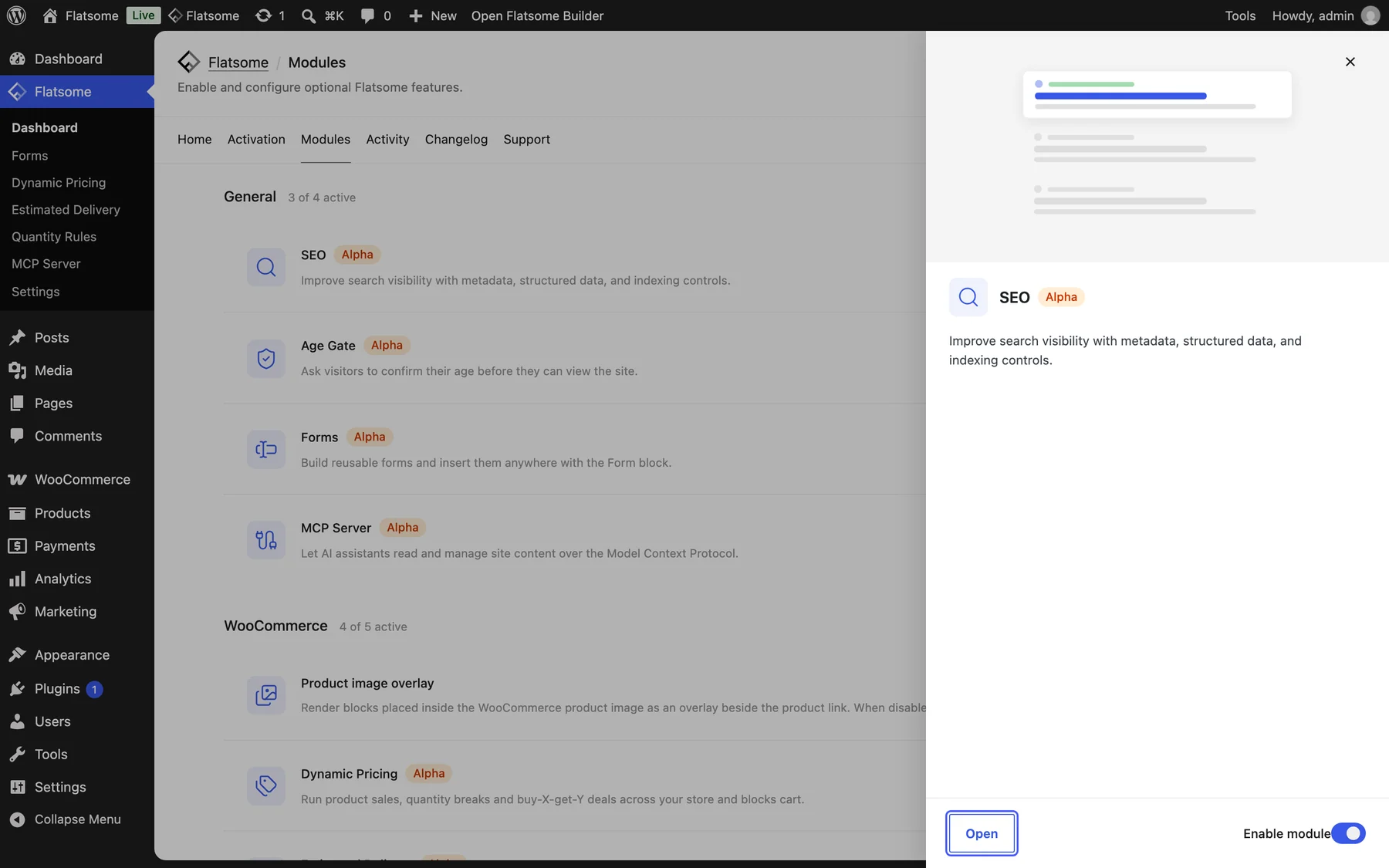
Task: Click the Open button in SEO panel
Action: click(982, 833)
